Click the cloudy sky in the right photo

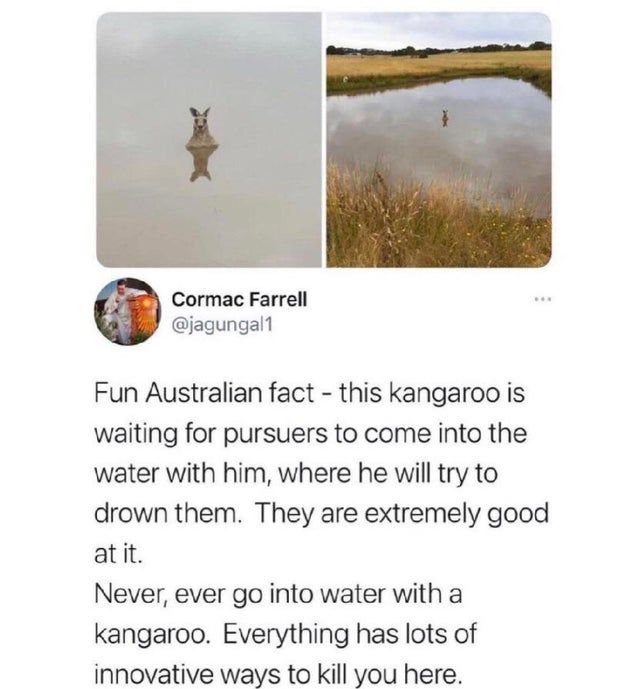click(x=439, y=29)
